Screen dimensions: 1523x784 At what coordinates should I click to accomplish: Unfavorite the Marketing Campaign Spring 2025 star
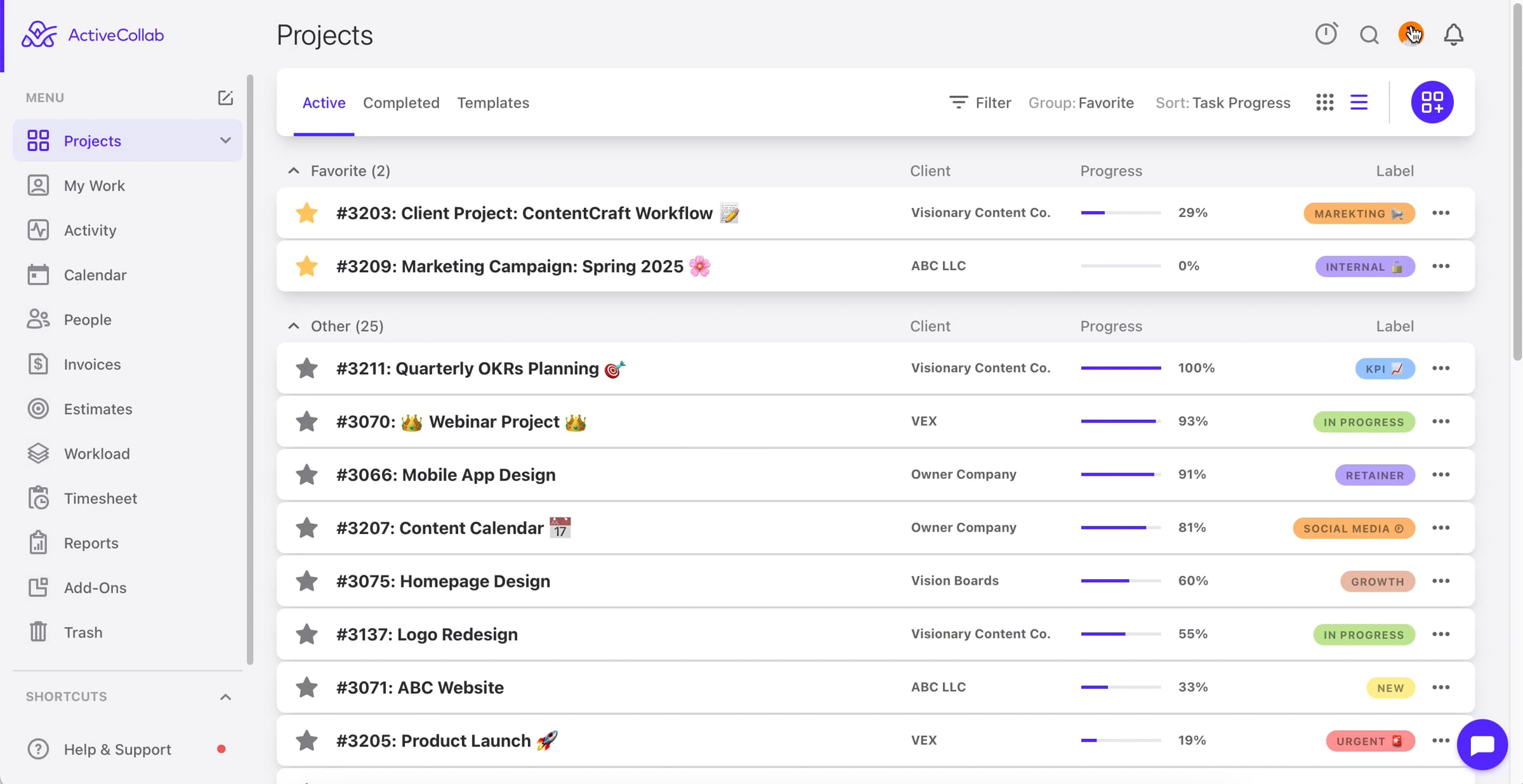[307, 266]
